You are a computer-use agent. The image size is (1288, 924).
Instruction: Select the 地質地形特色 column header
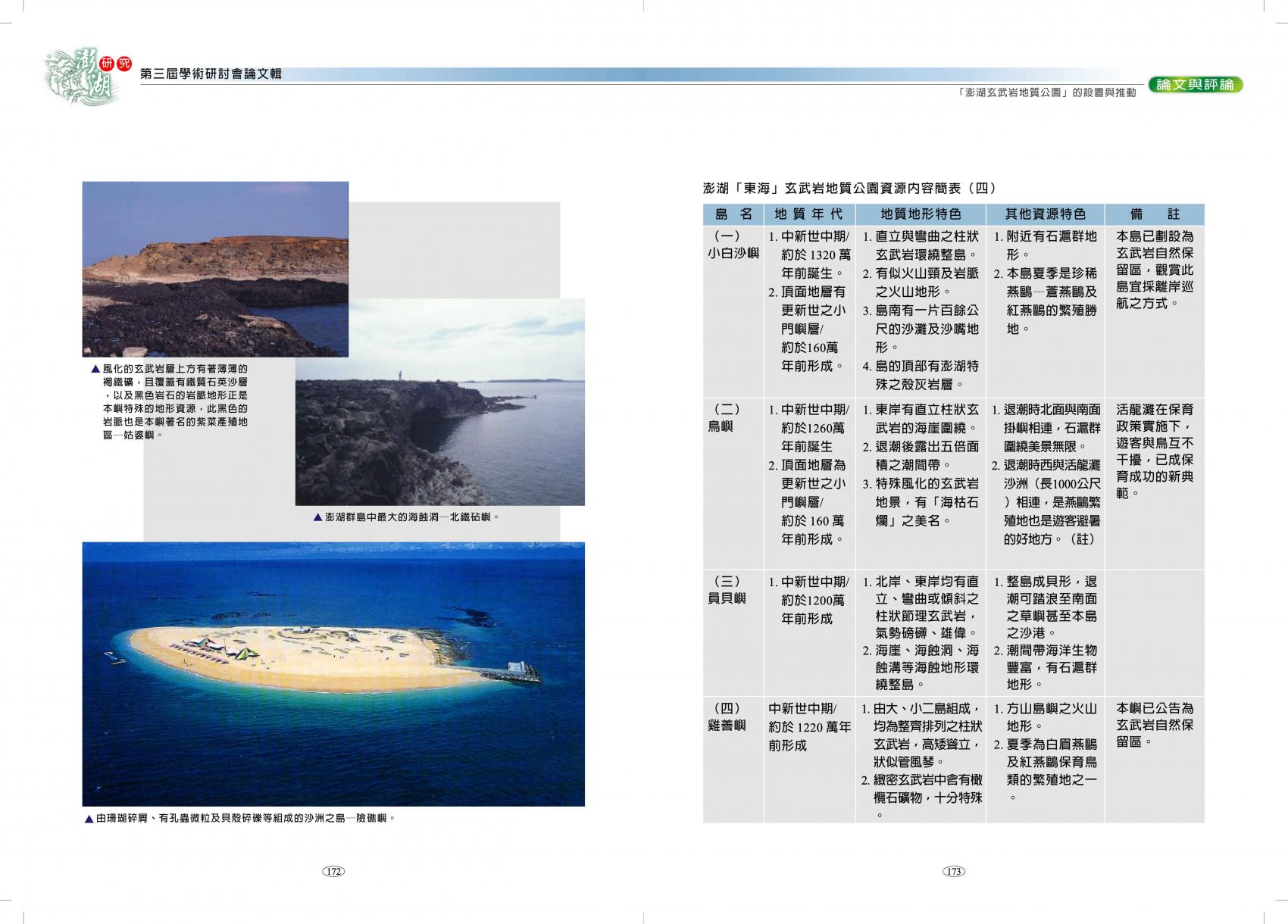point(920,214)
